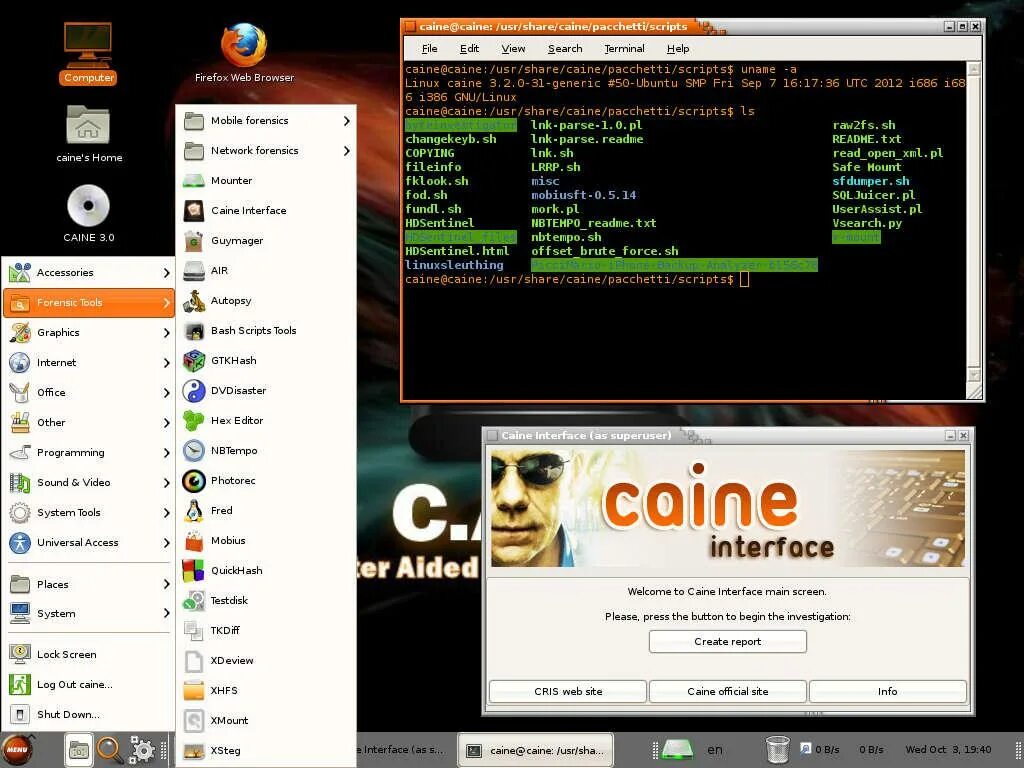Click the Caine official site button
1024x768 pixels.
coord(728,691)
